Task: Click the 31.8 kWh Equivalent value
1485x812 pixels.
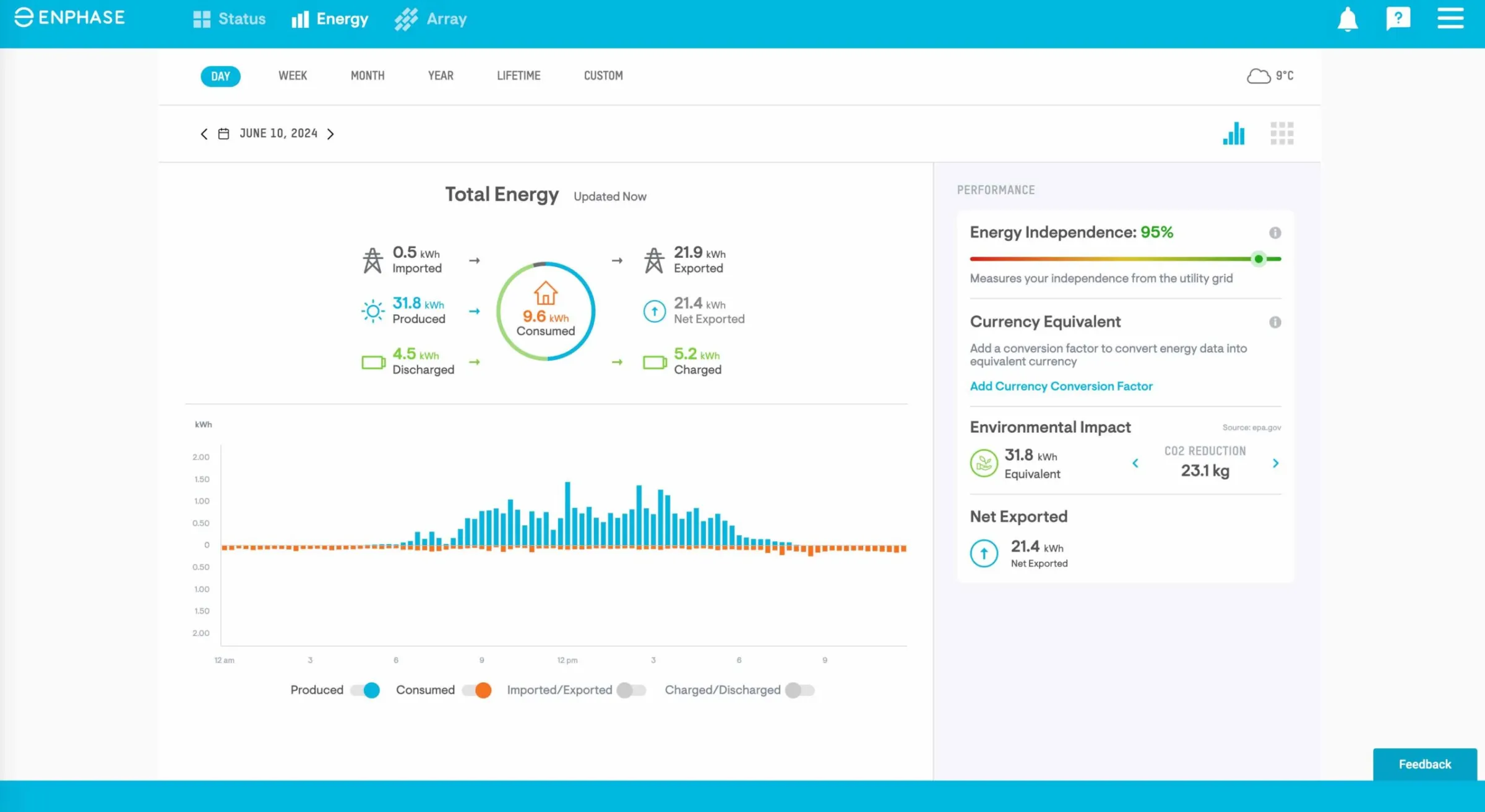Action: 1031,456
